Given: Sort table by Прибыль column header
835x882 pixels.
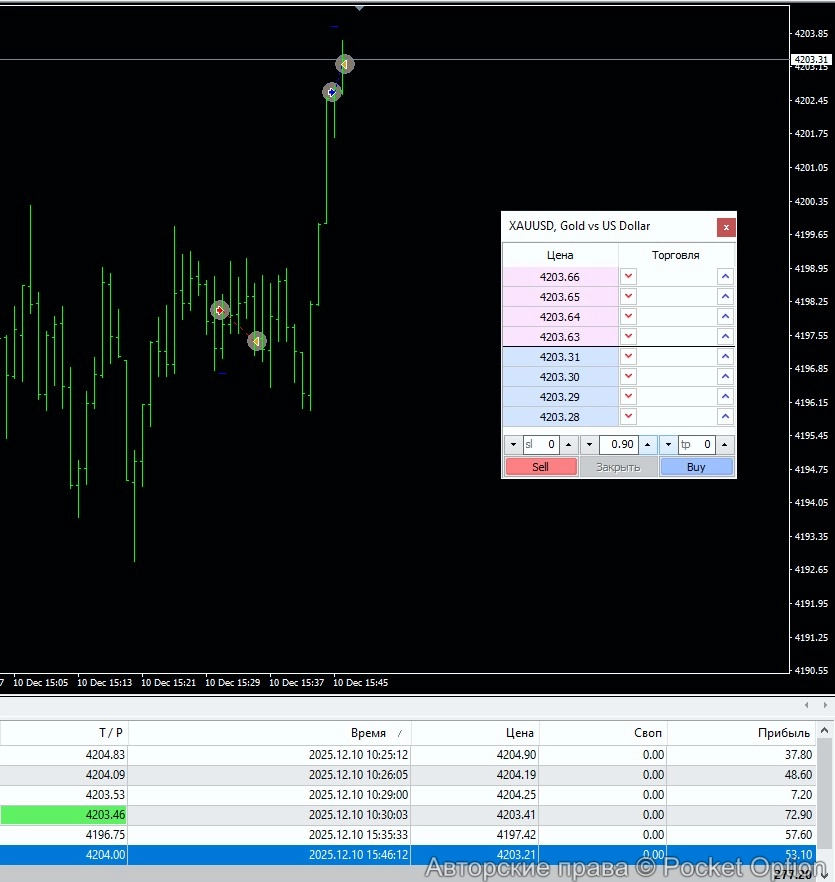Looking at the screenshot, I should coord(783,733).
